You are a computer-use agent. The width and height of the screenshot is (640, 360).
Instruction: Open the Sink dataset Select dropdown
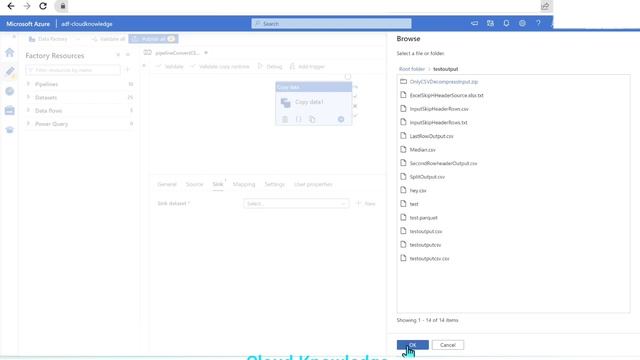coord(296,203)
